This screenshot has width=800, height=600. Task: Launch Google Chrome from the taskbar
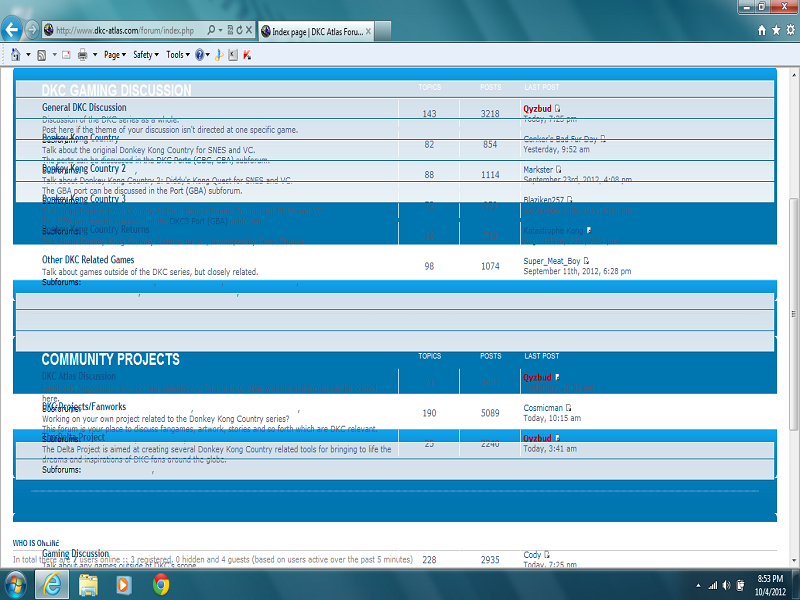point(161,584)
